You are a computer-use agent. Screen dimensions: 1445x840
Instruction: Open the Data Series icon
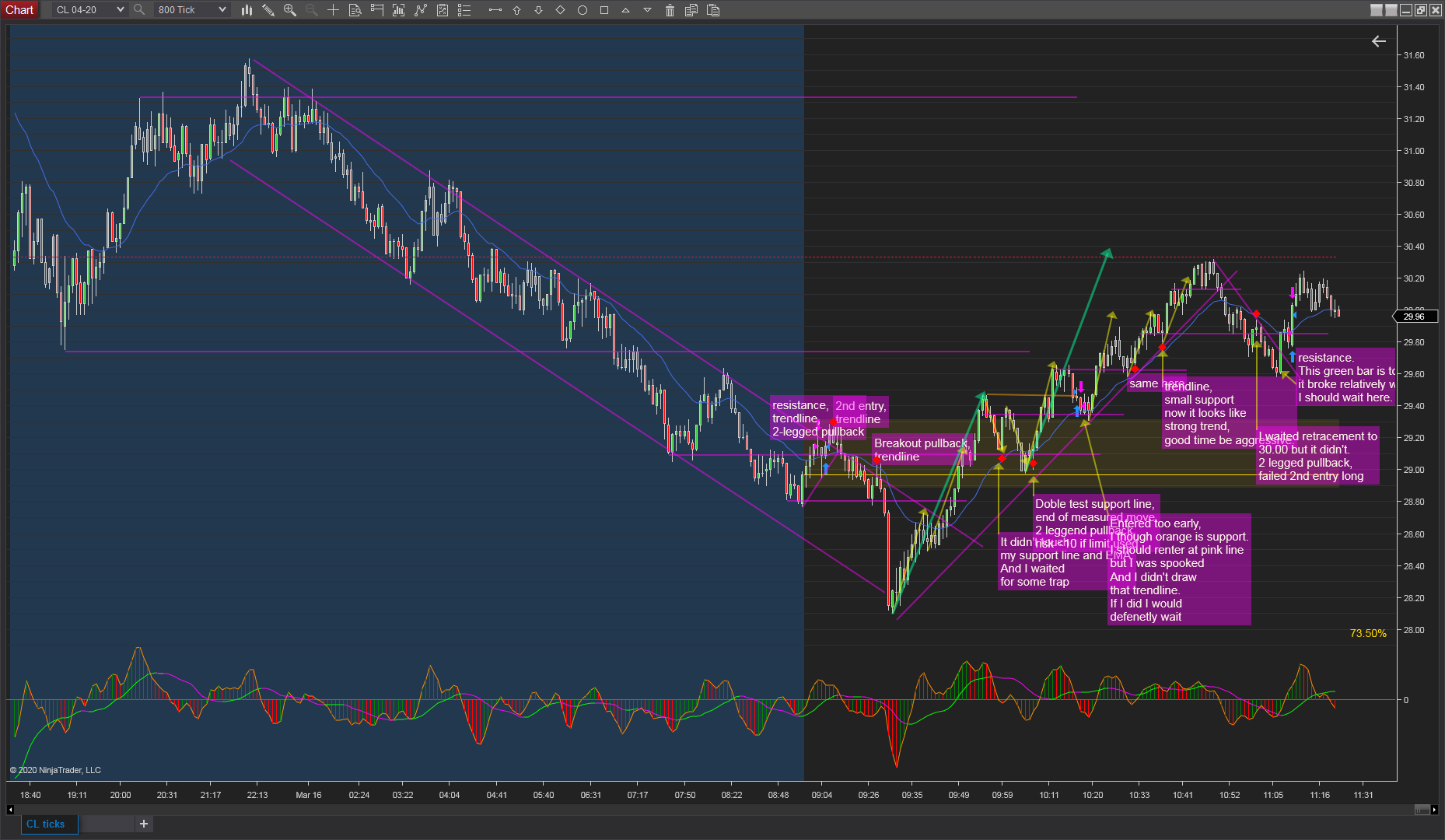(x=399, y=10)
